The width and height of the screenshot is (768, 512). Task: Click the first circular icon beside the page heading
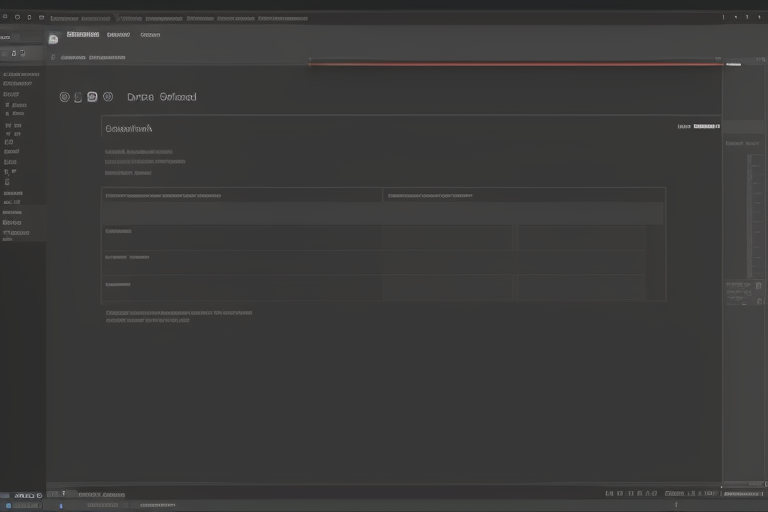tap(65, 97)
